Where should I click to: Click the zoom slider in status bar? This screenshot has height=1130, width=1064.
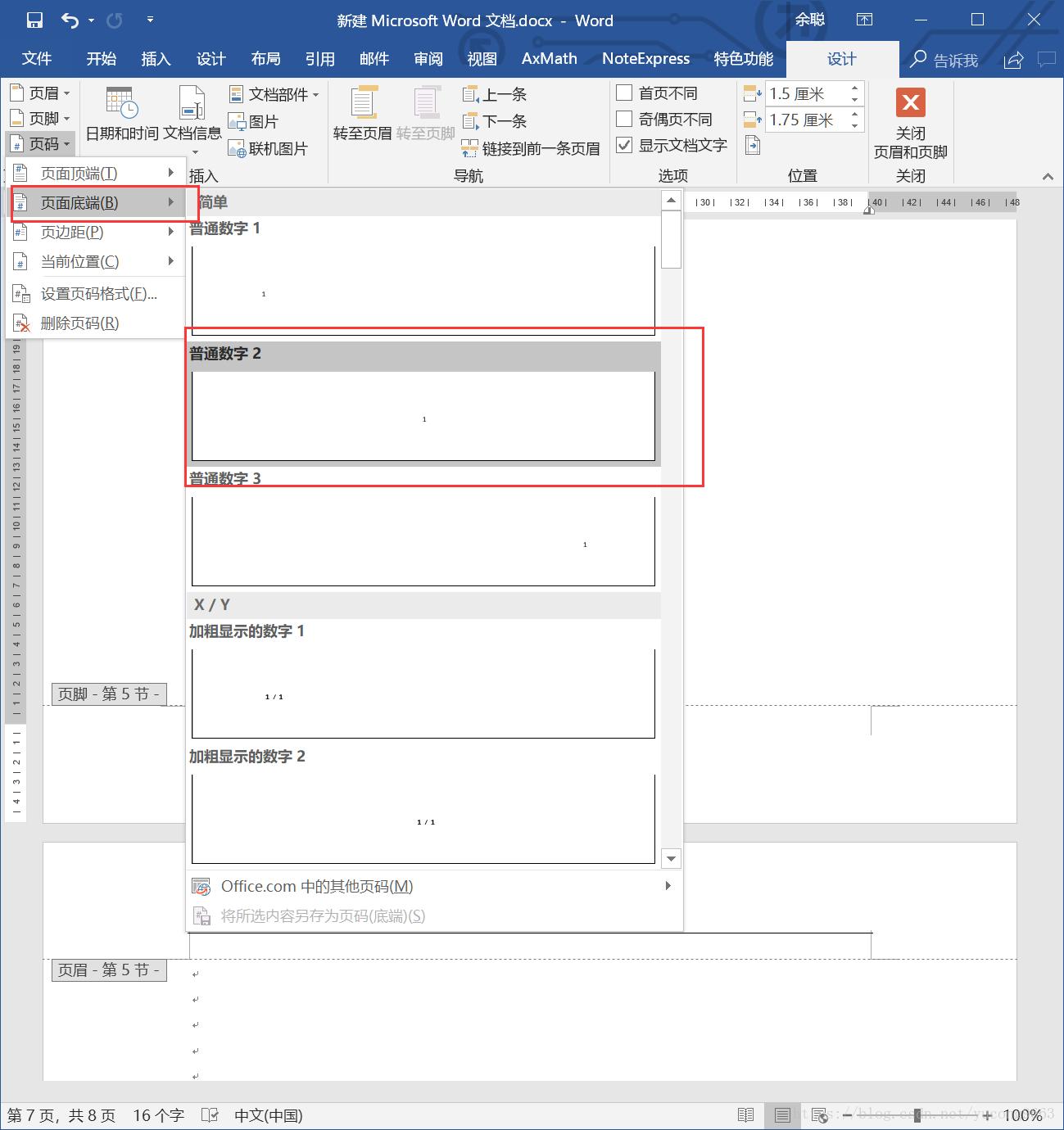(x=918, y=1115)
